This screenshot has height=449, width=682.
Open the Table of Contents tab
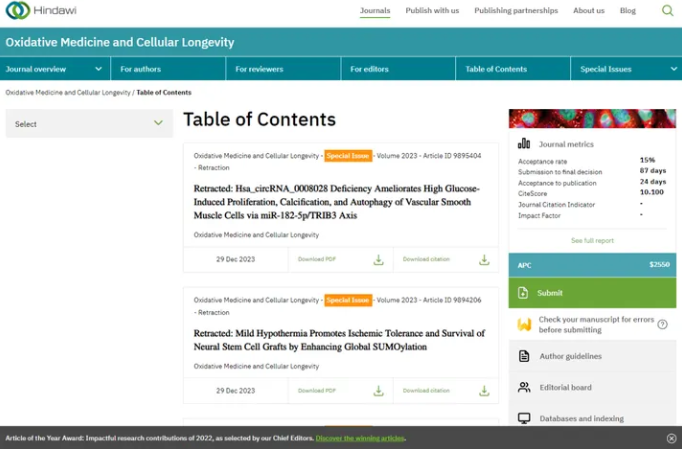(513, 69)
